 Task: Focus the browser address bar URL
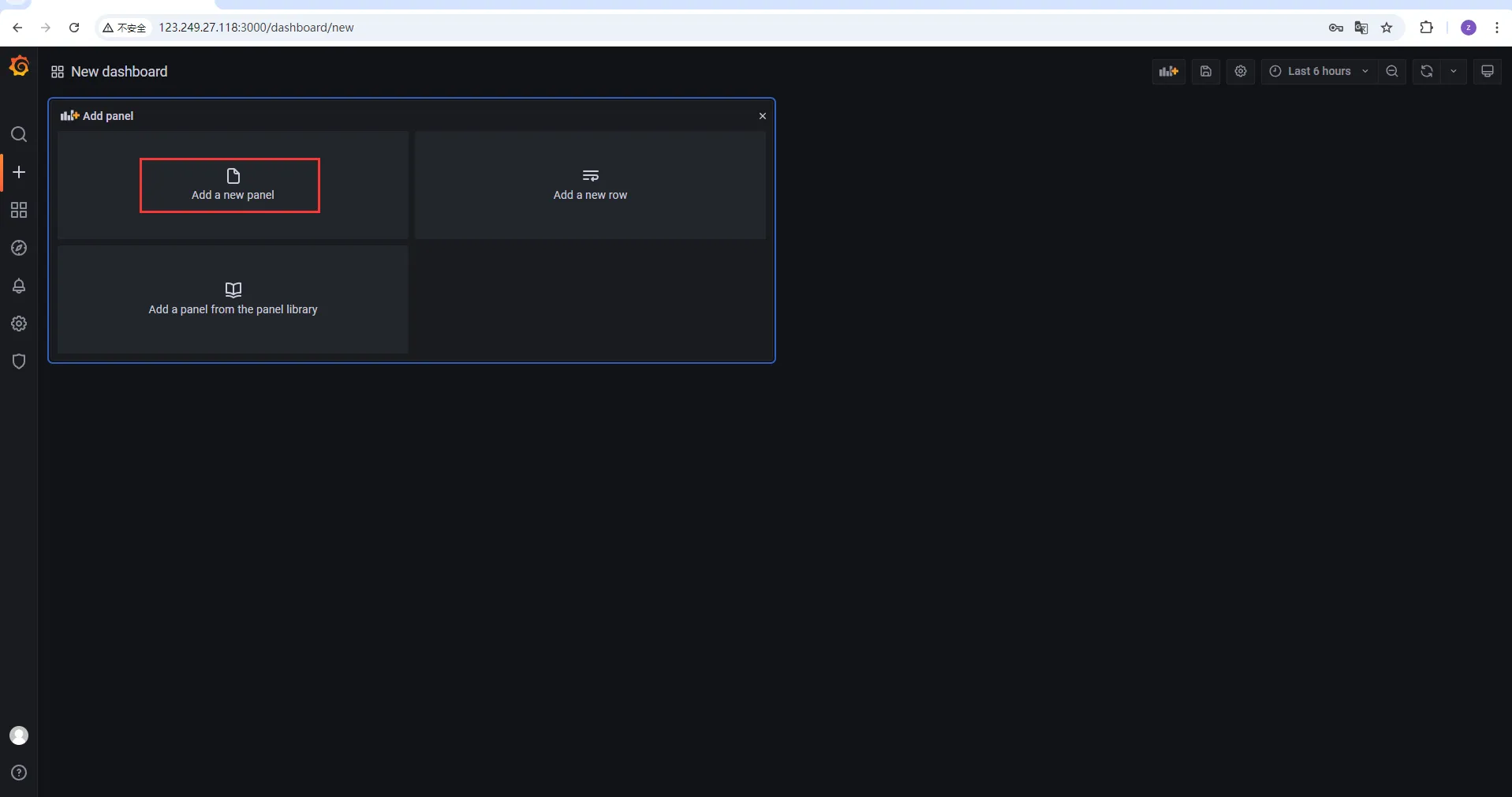pyautogui.click(x=256, y=28)
